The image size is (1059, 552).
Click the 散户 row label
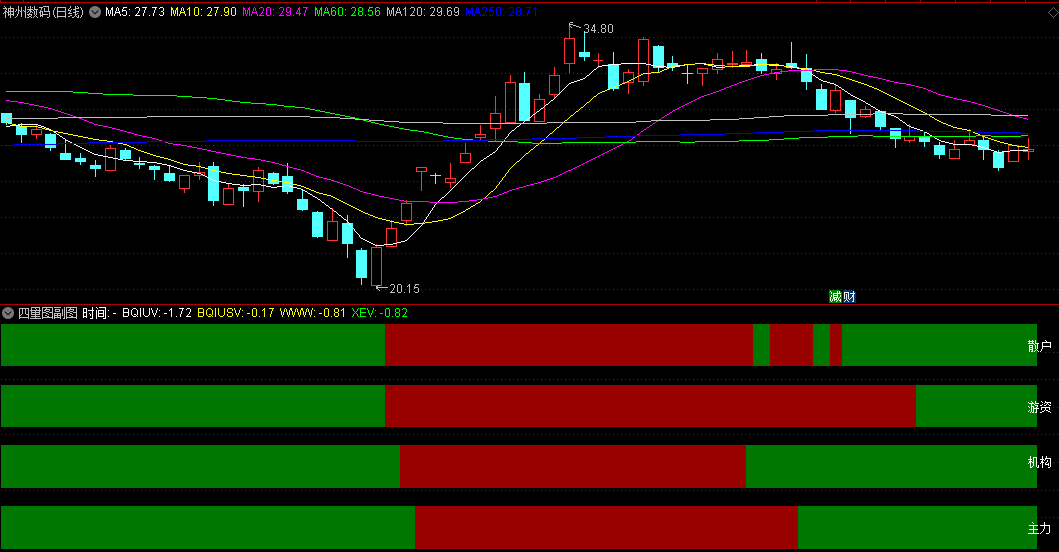[1039, 347]
